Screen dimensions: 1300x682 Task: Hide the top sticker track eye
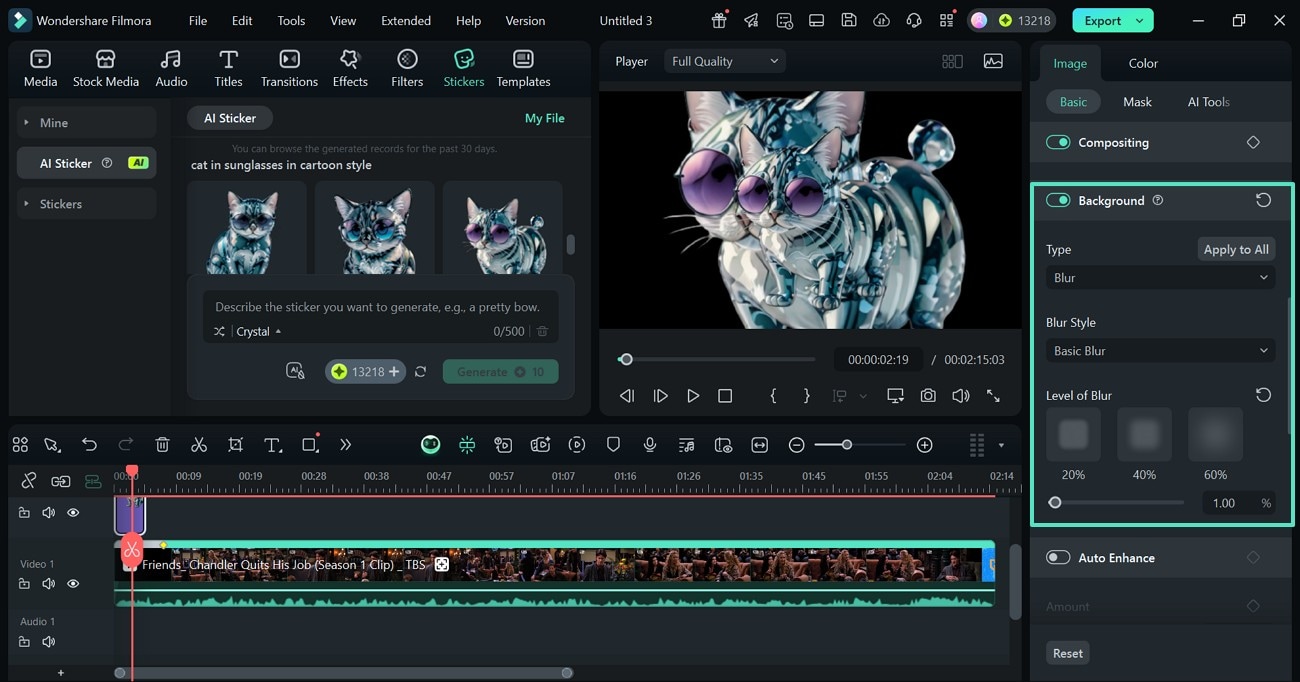point(73,512)
